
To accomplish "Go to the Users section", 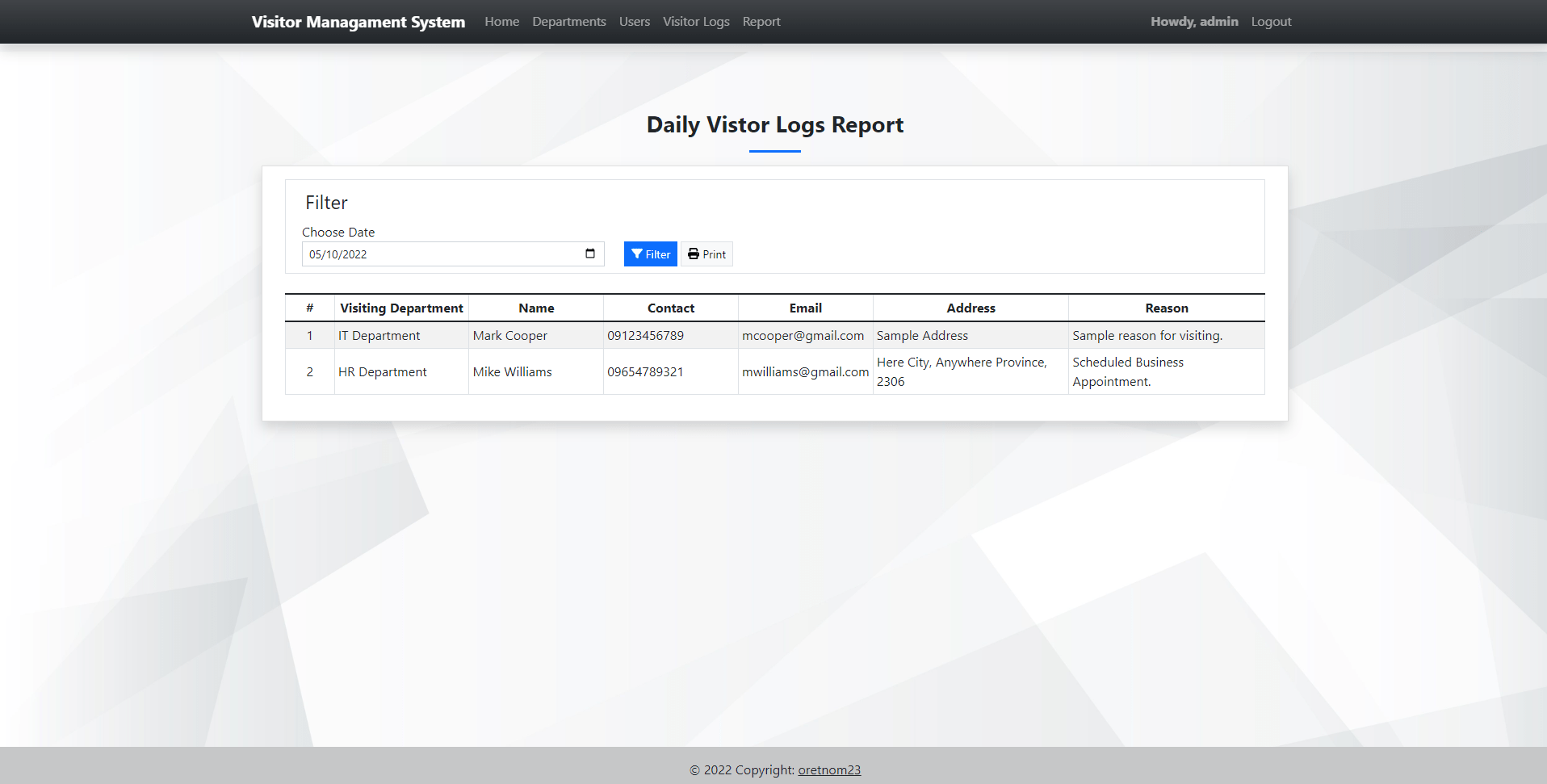I will [634, 21].
